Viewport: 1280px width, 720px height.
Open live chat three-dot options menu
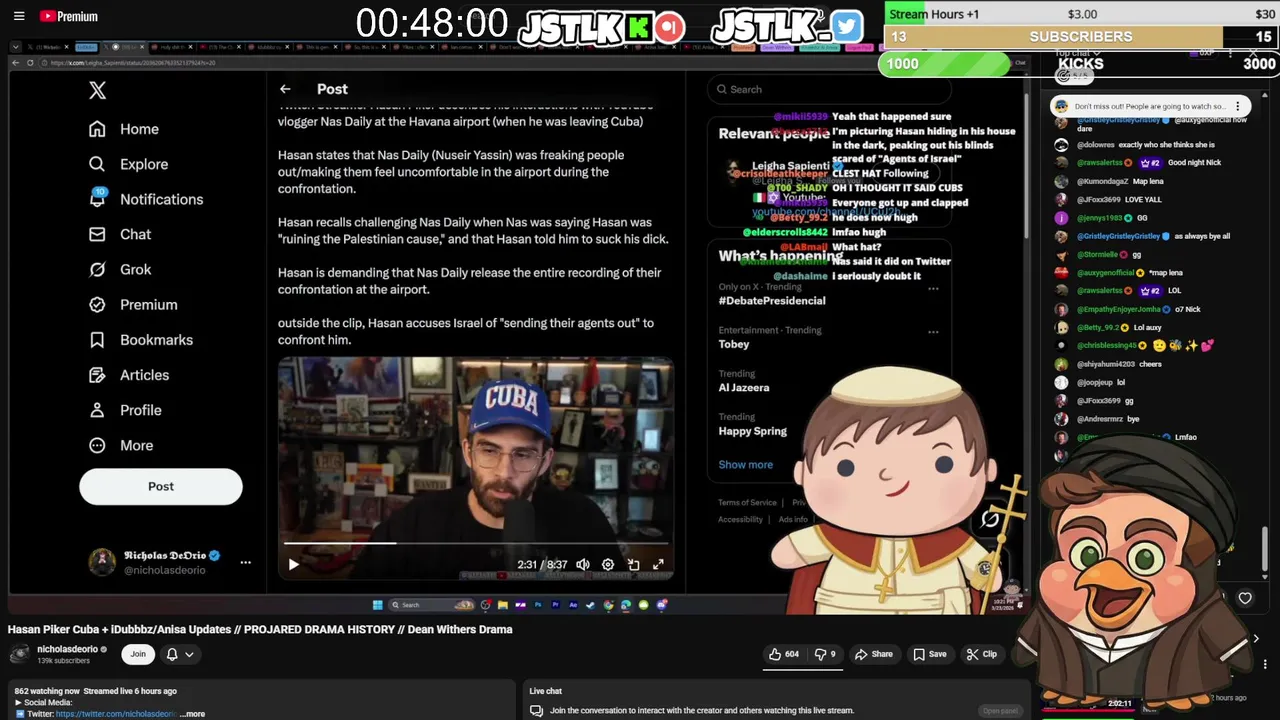(1232, 53)
